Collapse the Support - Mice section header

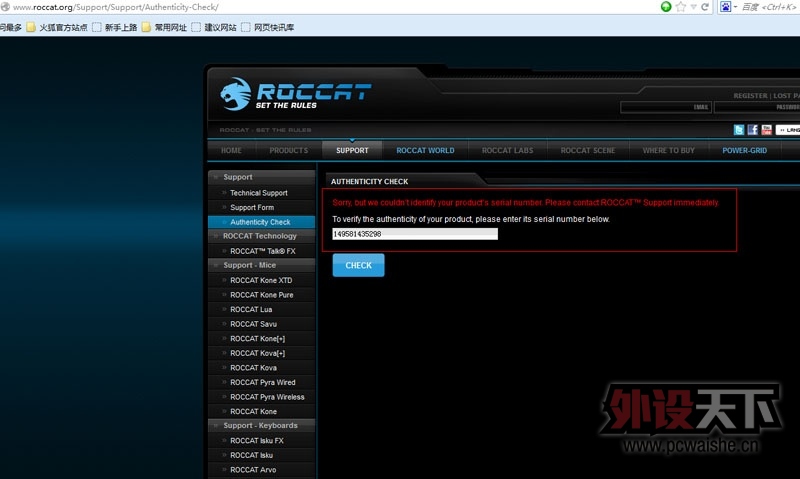(x=262, y=265)
